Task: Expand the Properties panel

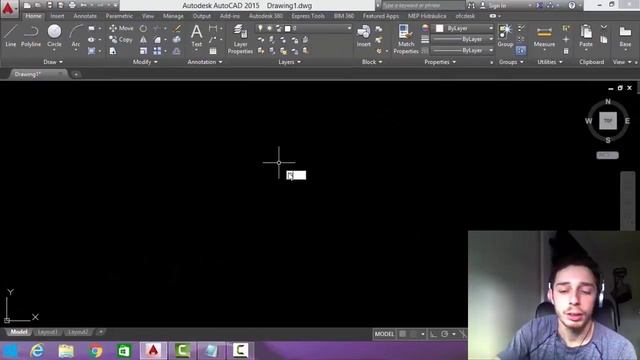Action: pos(440,62)
